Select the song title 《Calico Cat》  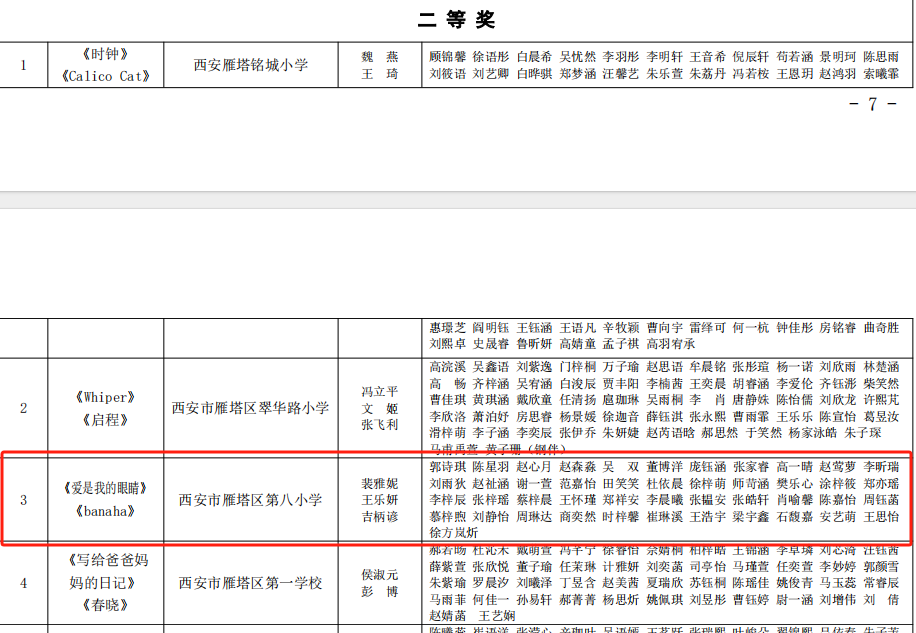(106, 76)
